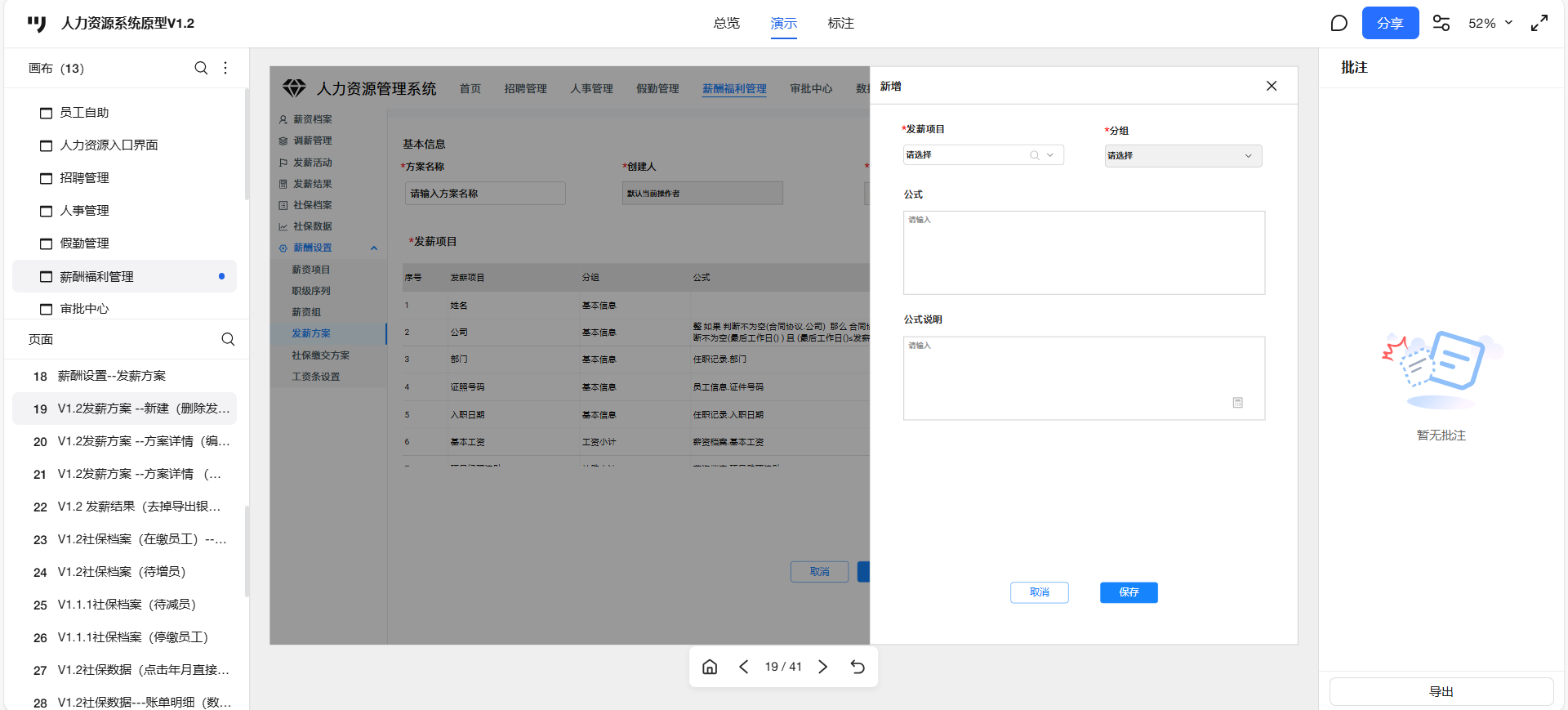This screenshot has width=1568, height=710.
Task: Click the reset undo arrow icon
Action: click(857, 667)
